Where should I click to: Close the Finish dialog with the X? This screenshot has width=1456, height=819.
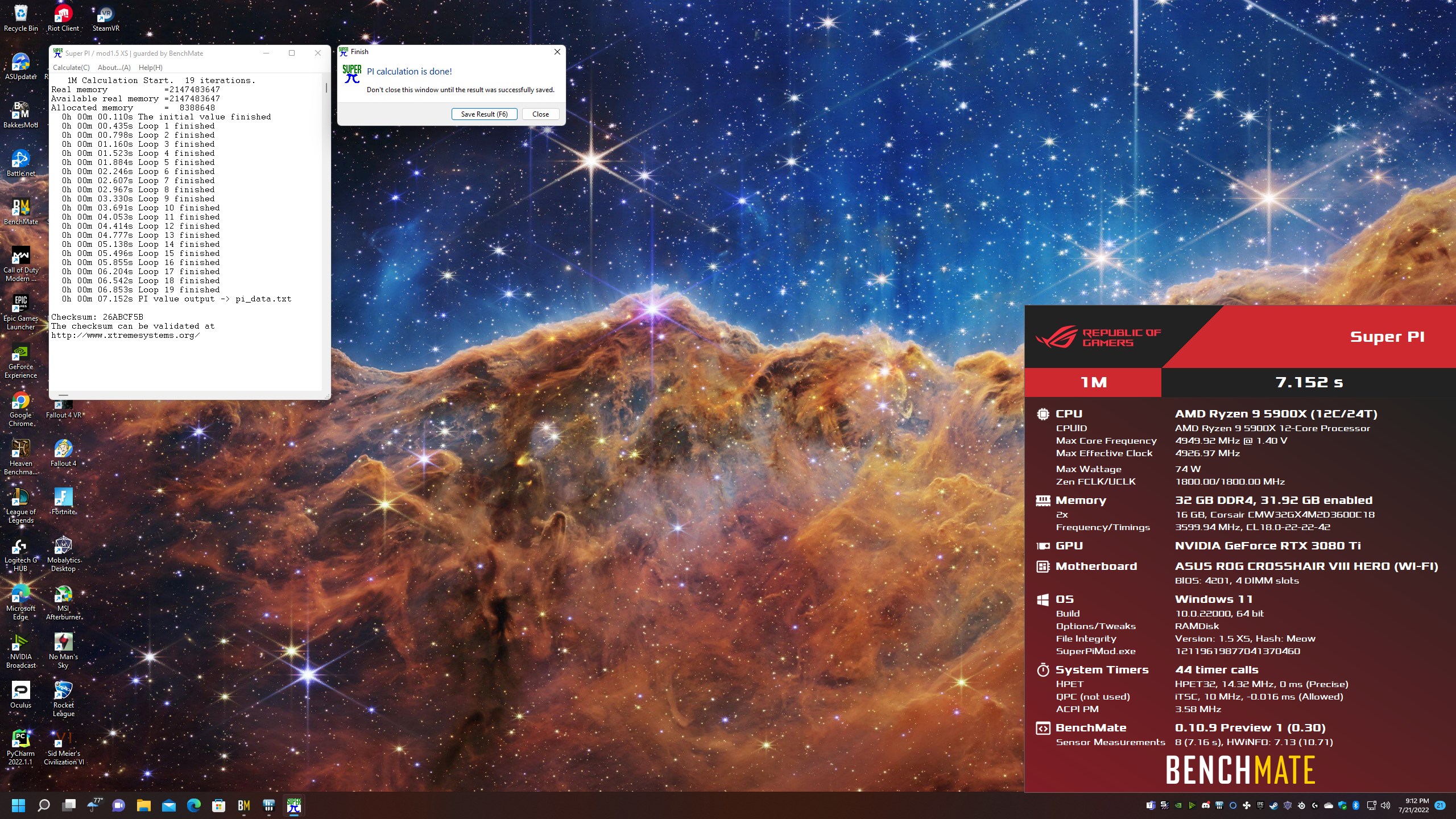(x=557, y=52)
